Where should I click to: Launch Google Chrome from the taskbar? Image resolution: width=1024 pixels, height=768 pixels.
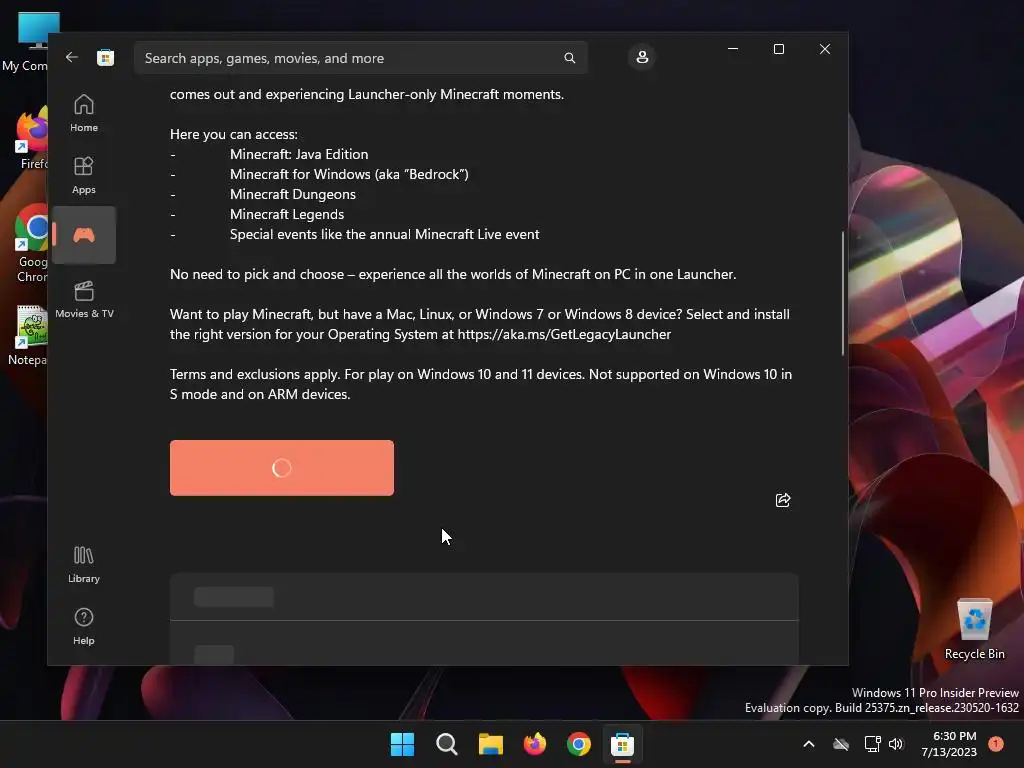tap(579, 744)
